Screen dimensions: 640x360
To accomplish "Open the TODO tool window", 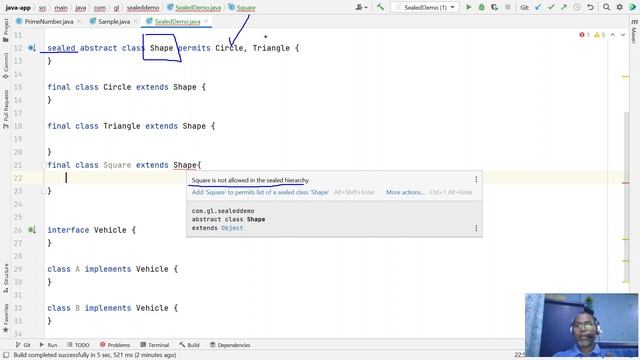I will 78,345.
